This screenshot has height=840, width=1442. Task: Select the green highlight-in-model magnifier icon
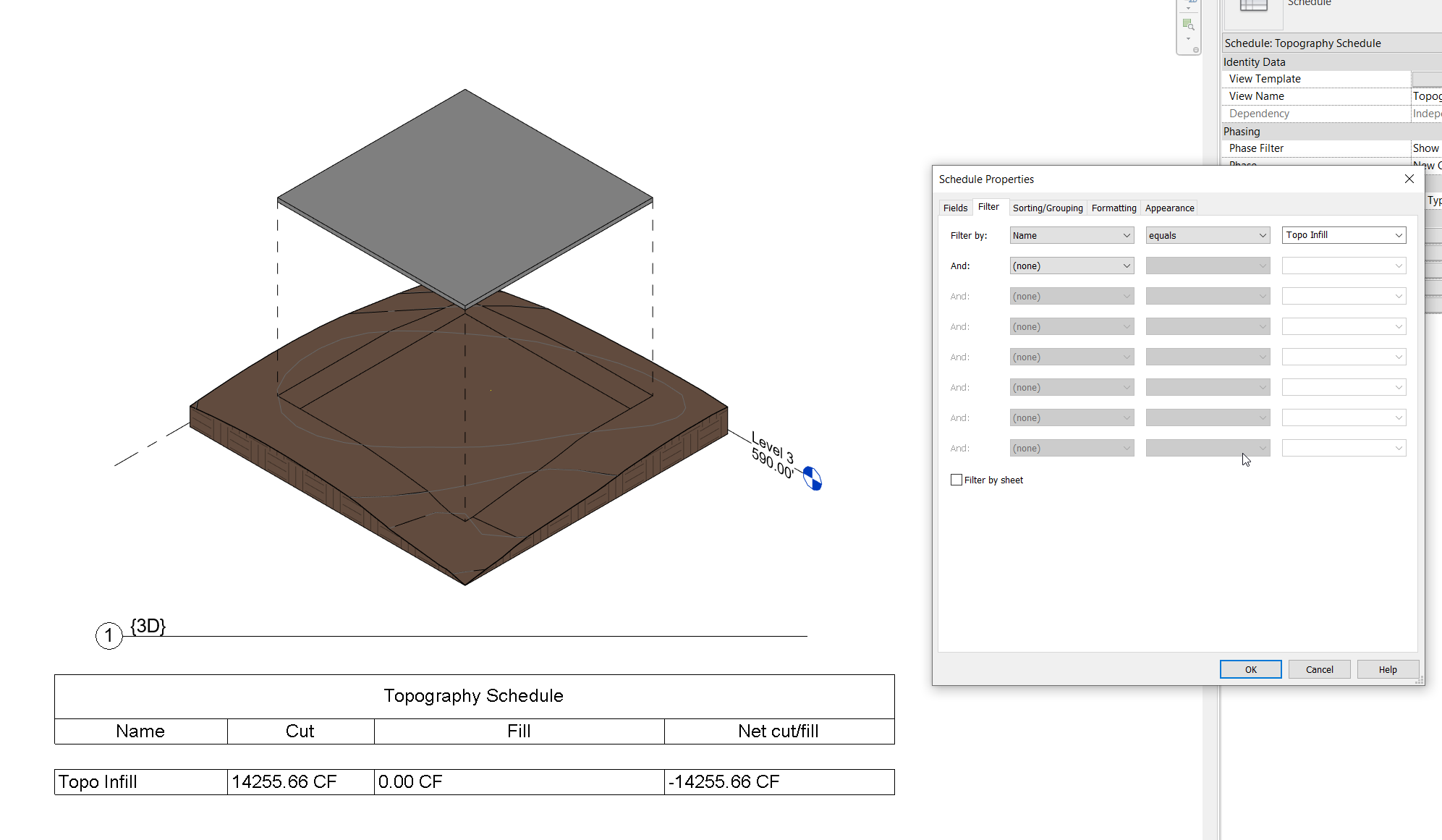point(1188,24)
